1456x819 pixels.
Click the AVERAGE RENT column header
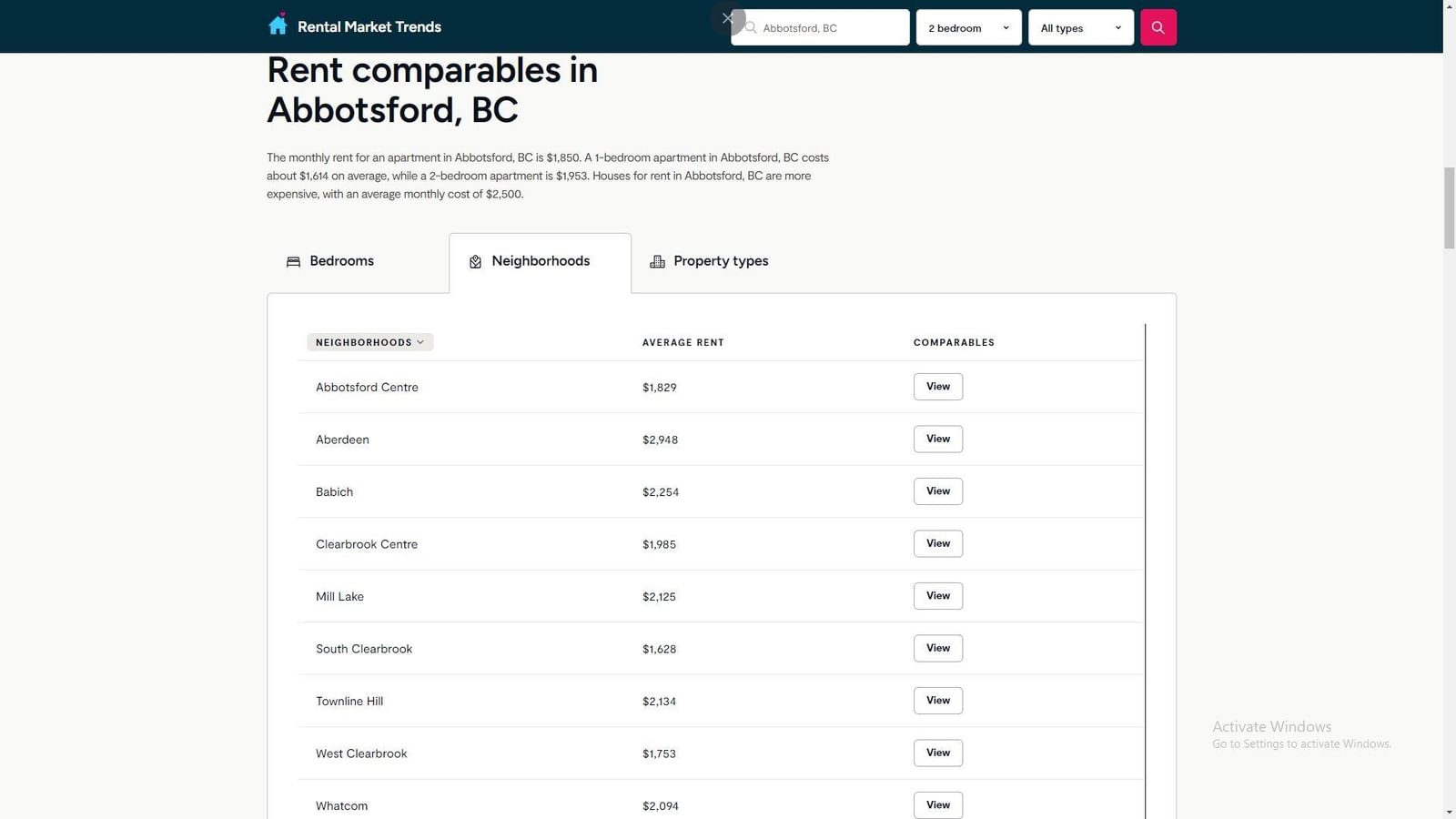[x=682, y=343]
